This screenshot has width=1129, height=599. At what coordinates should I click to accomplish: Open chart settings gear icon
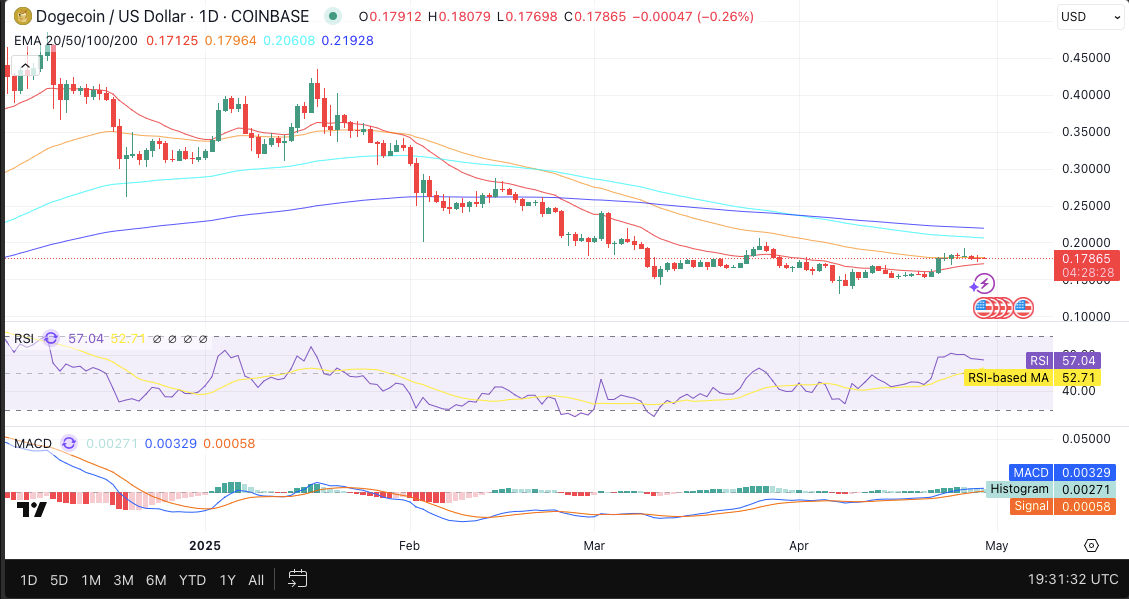(x=1092, y=546)
